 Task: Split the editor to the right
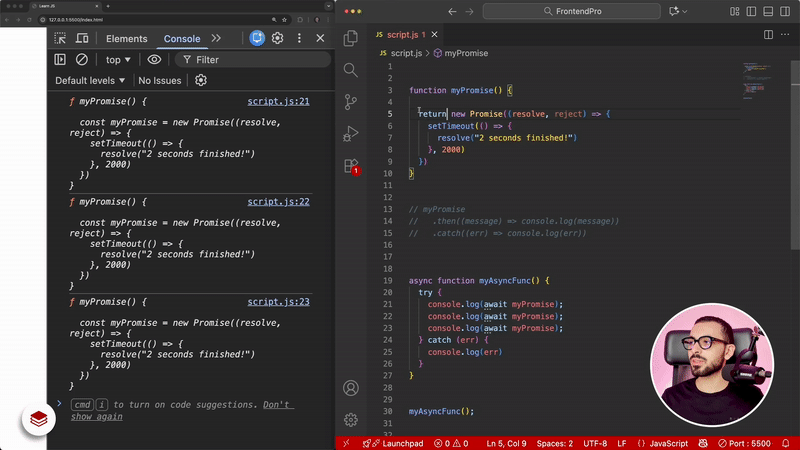769,34
